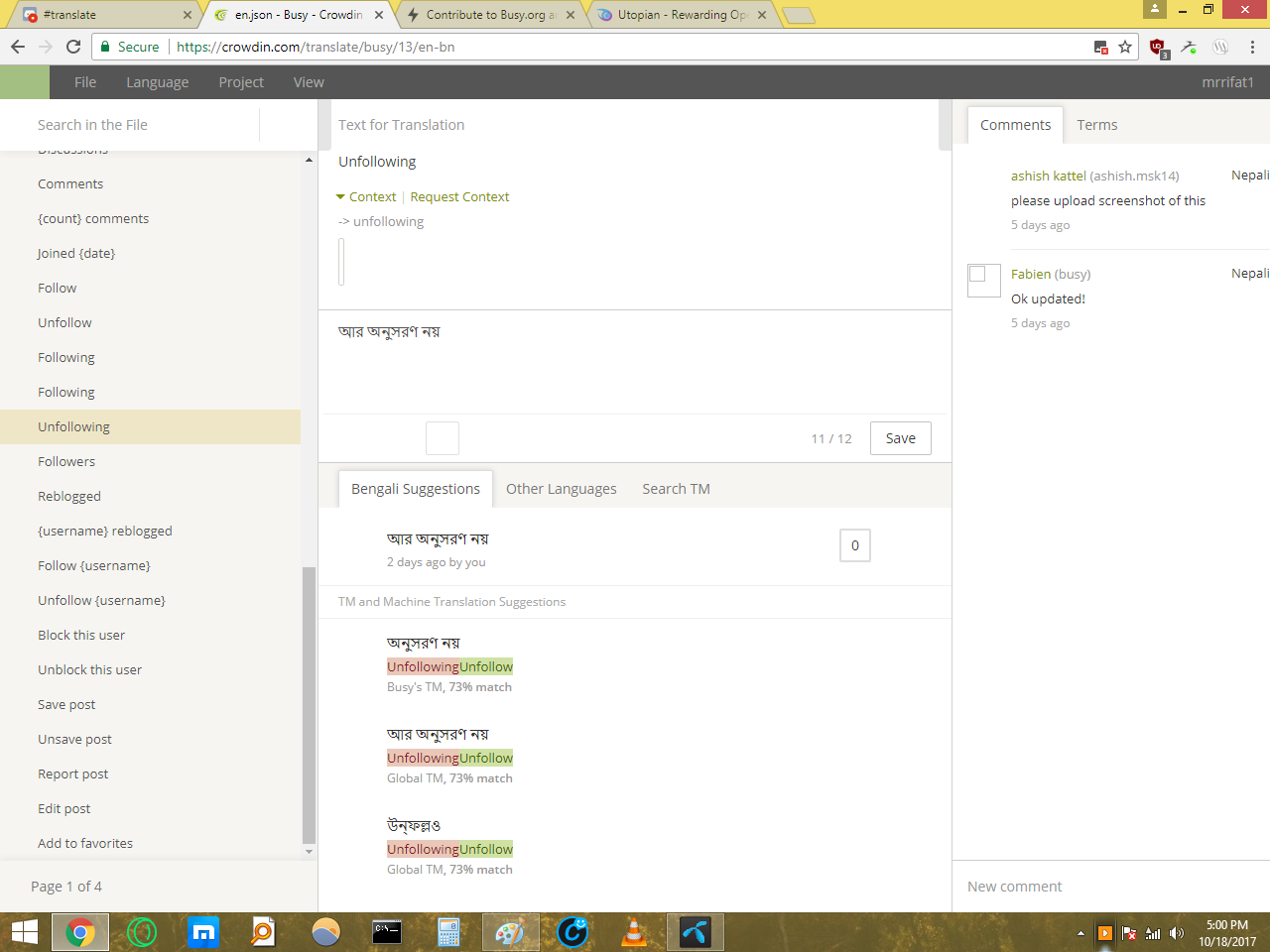Click the Chrome user profile icon
1270x952 pixels.
click(1155, 9)
